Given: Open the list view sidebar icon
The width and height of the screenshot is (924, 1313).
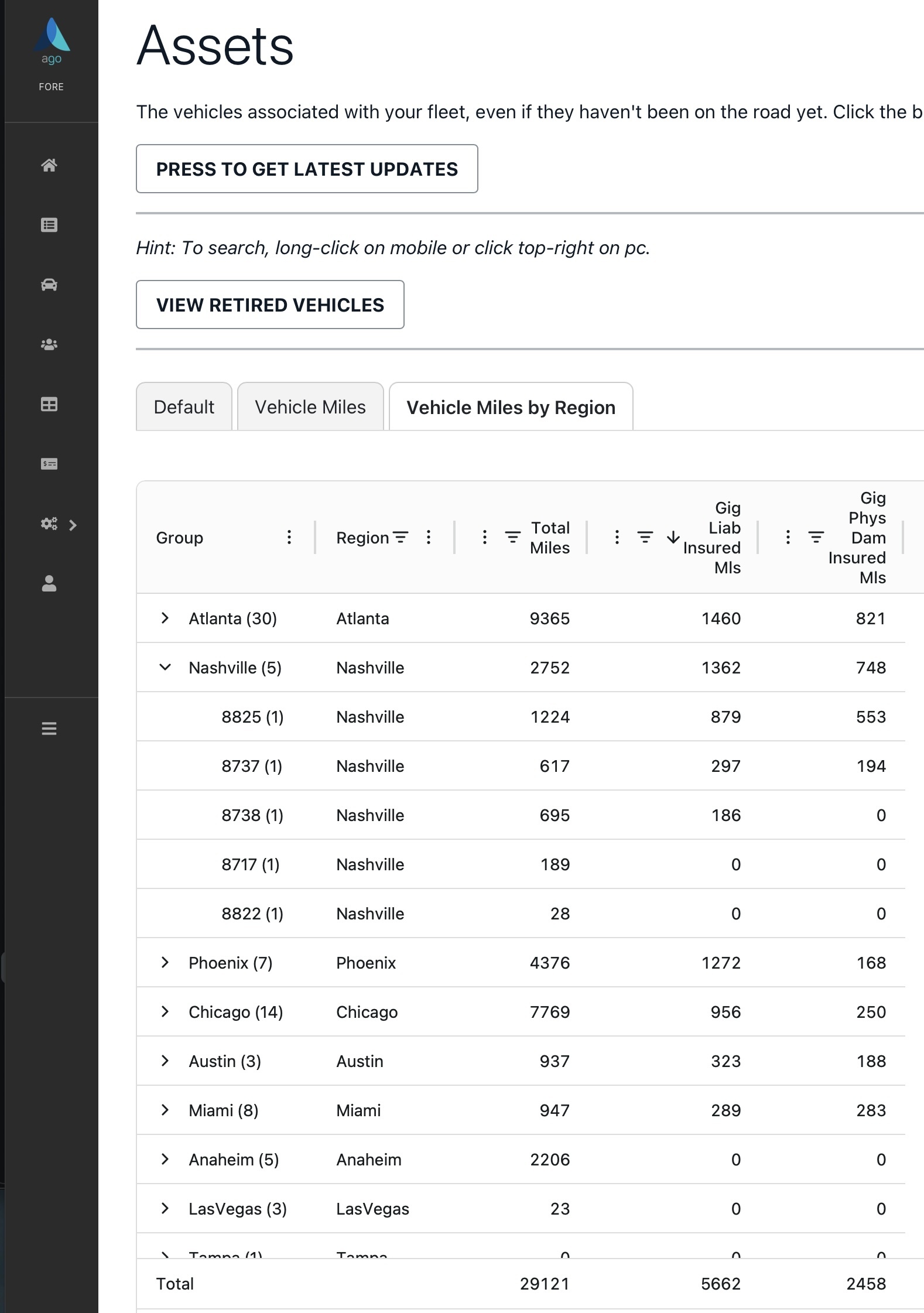Looking at the screenshot, I should (49, 225).
